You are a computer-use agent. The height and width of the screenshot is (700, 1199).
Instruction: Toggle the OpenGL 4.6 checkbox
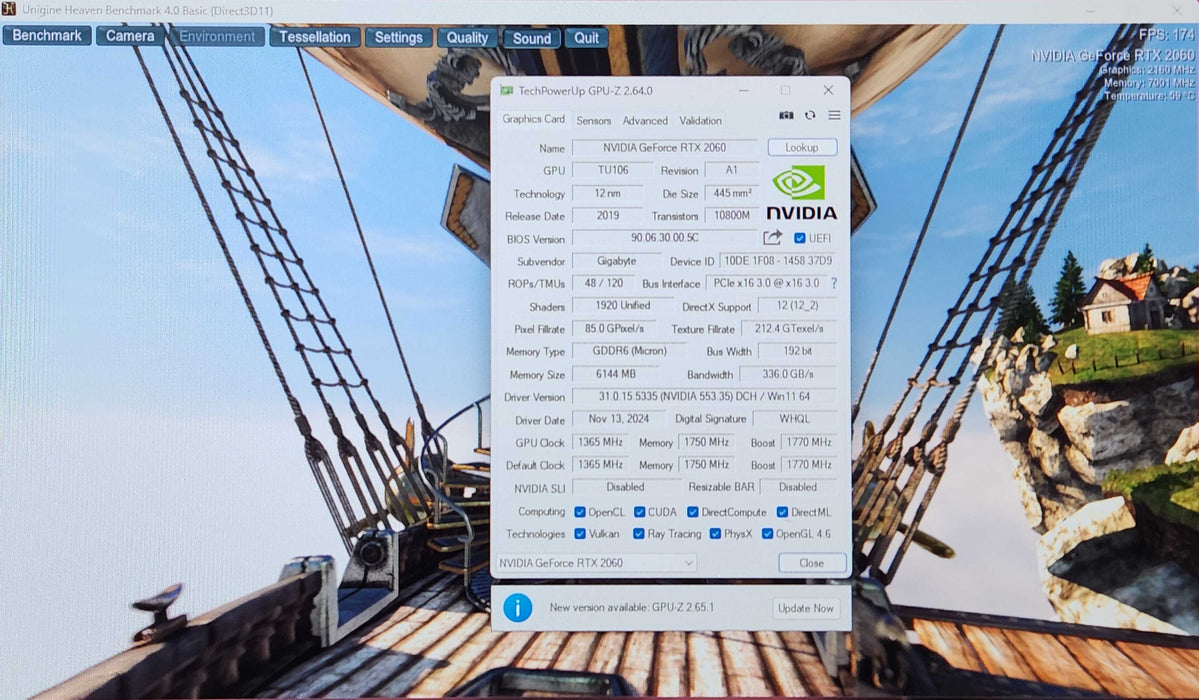pyautogui.click(x=767, y=534)
